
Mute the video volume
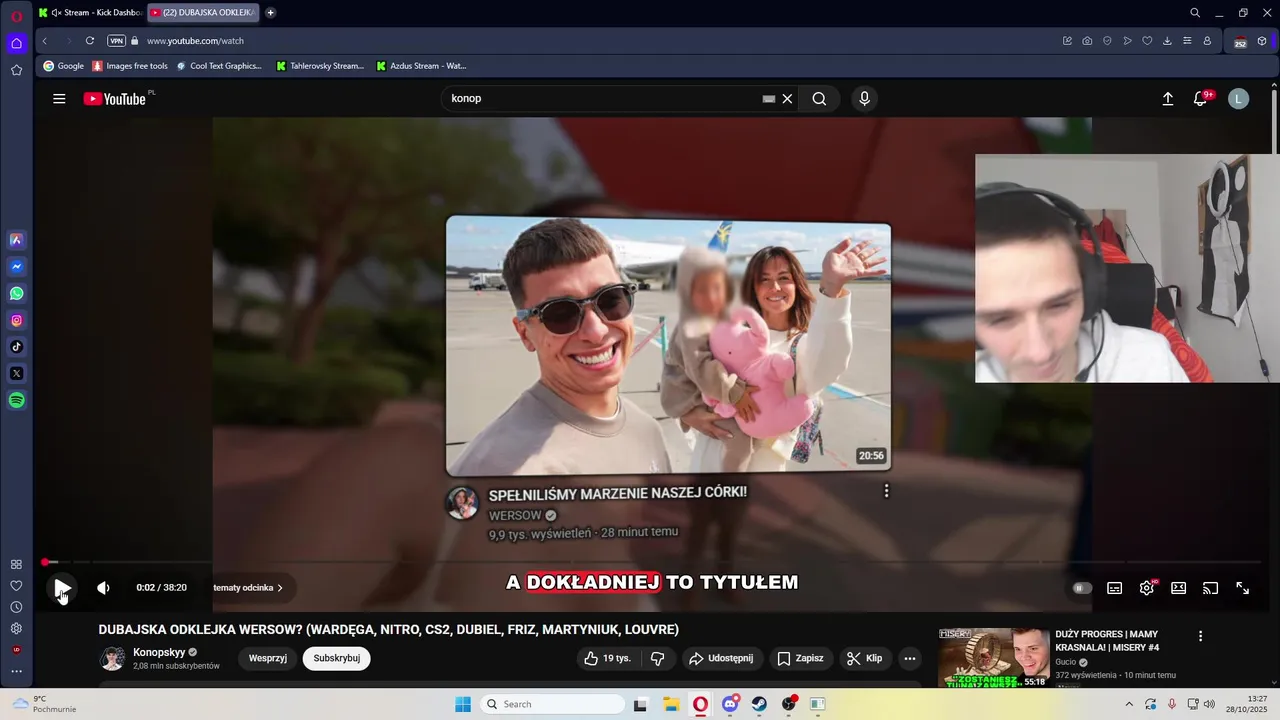click(103, 588)
